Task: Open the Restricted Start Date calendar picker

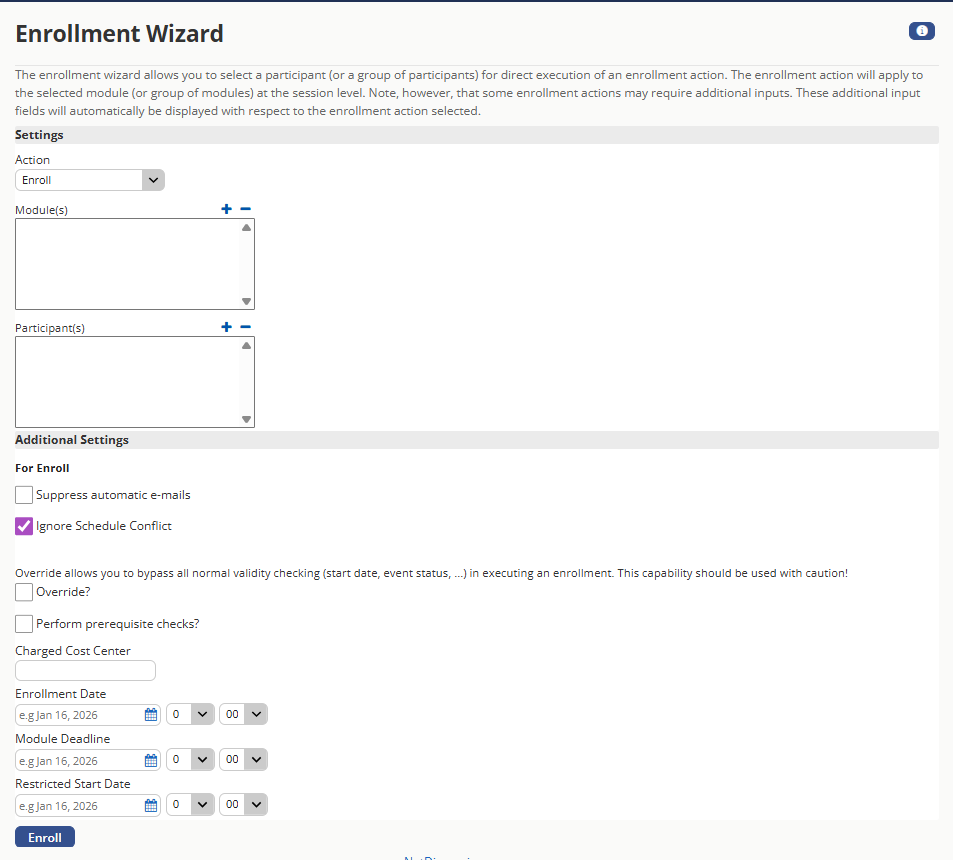Action: 151,805
